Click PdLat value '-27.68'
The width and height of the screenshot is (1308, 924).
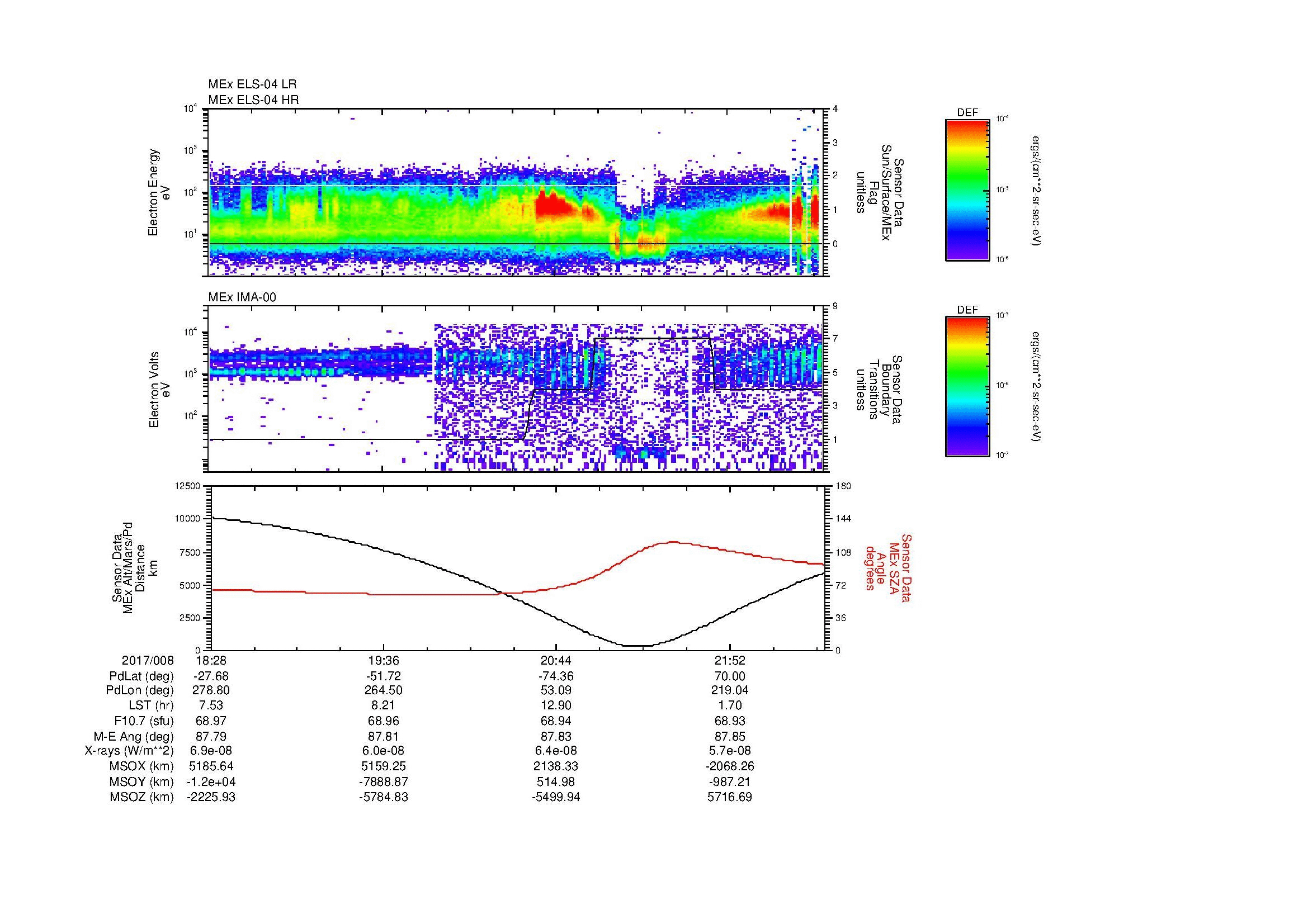[211, 676]
